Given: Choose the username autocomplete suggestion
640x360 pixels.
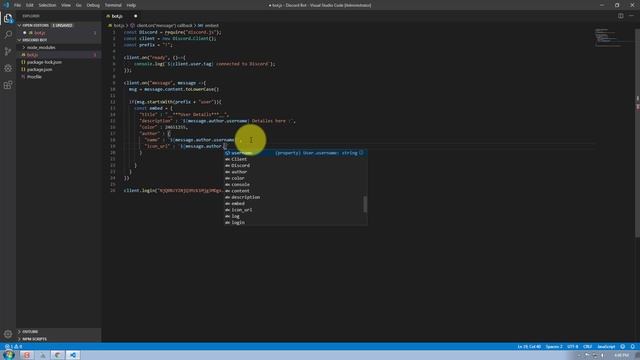Looking at the screenshot, I should point(295,153).
